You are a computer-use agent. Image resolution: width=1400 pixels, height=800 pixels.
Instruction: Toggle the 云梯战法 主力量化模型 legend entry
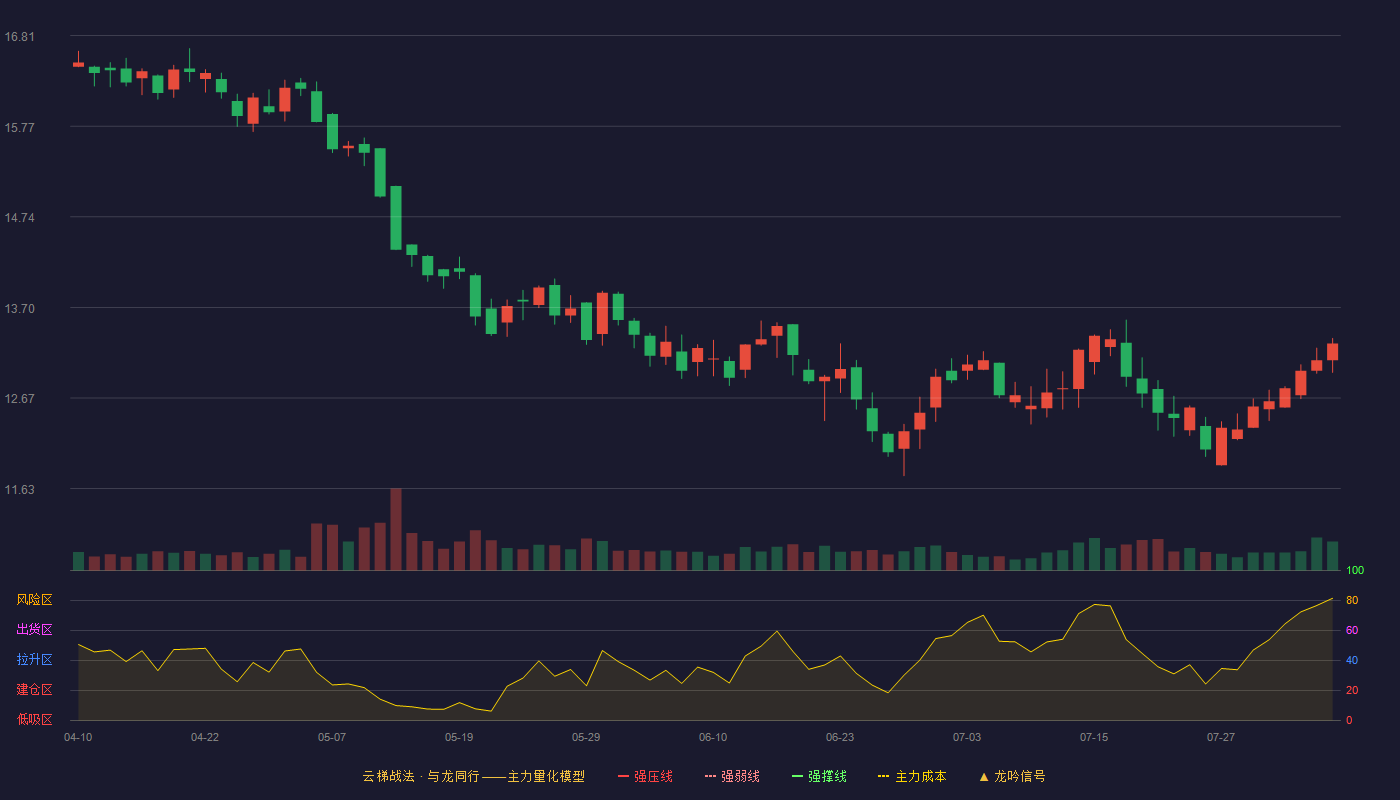click(x=473, y=776)
